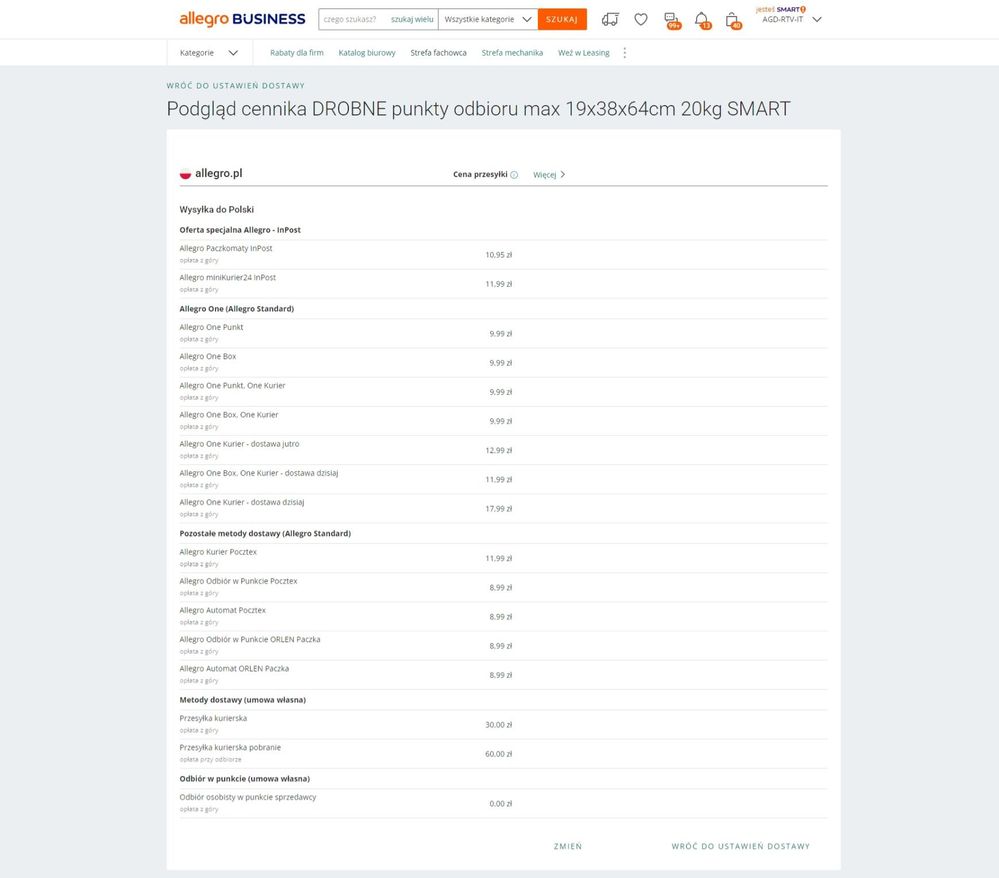Click 'szukaj wielu' link in search bar
The height and width of the screenshot is (878, 999).
pos(412,19)
